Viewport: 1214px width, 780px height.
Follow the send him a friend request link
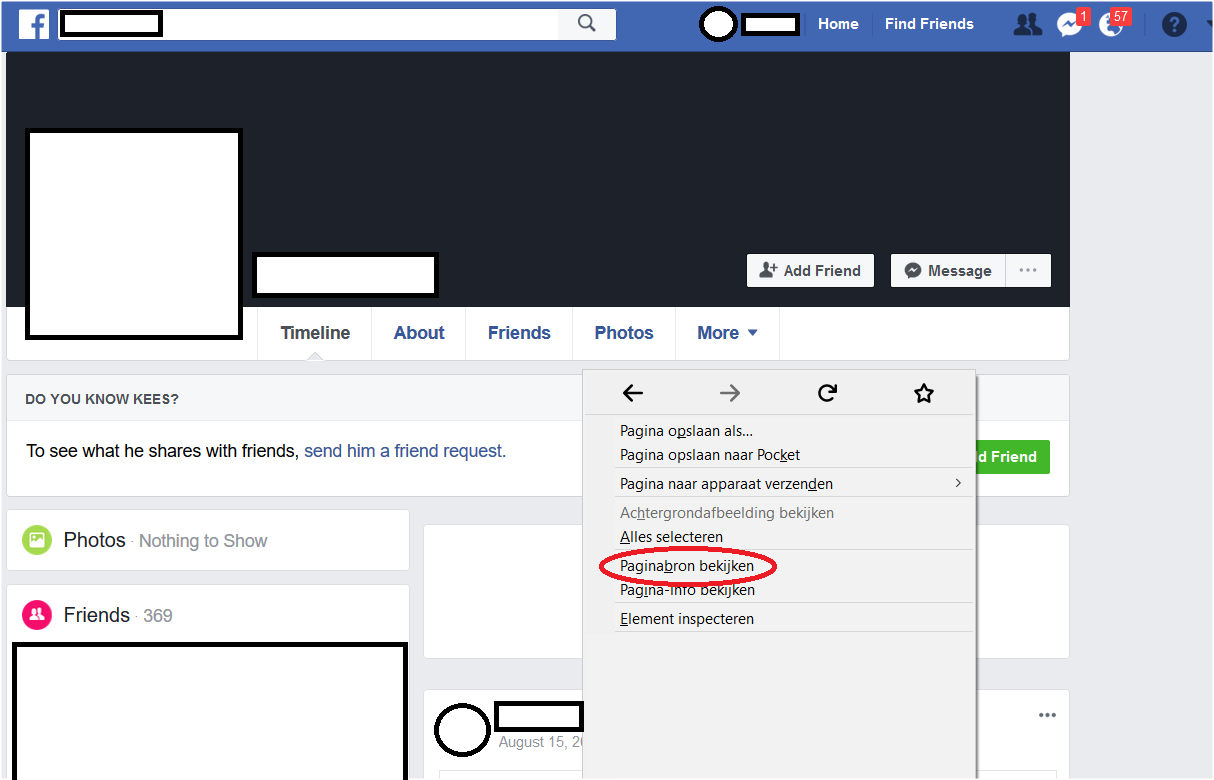403,451
